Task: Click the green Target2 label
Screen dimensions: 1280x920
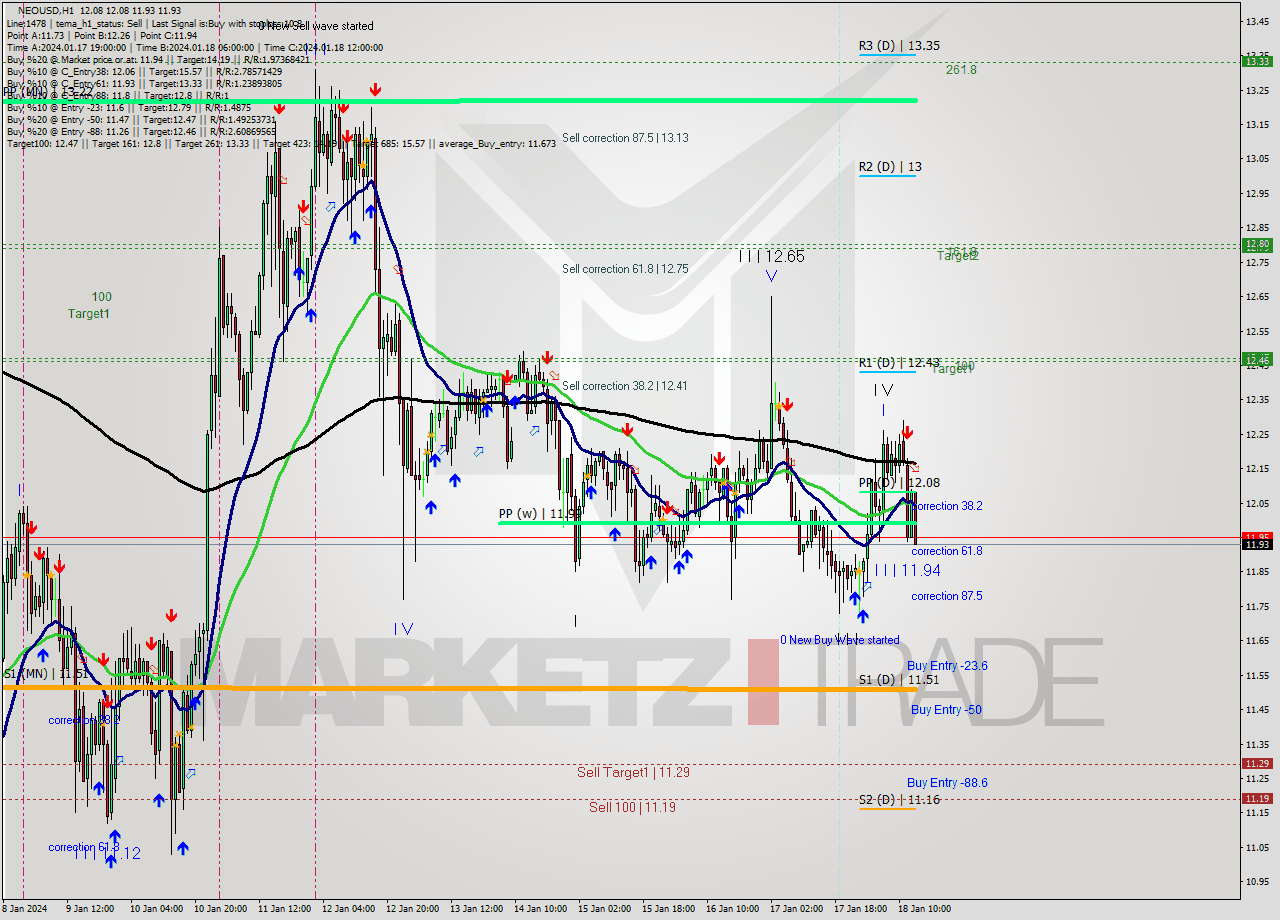Action: coord(958,256)
